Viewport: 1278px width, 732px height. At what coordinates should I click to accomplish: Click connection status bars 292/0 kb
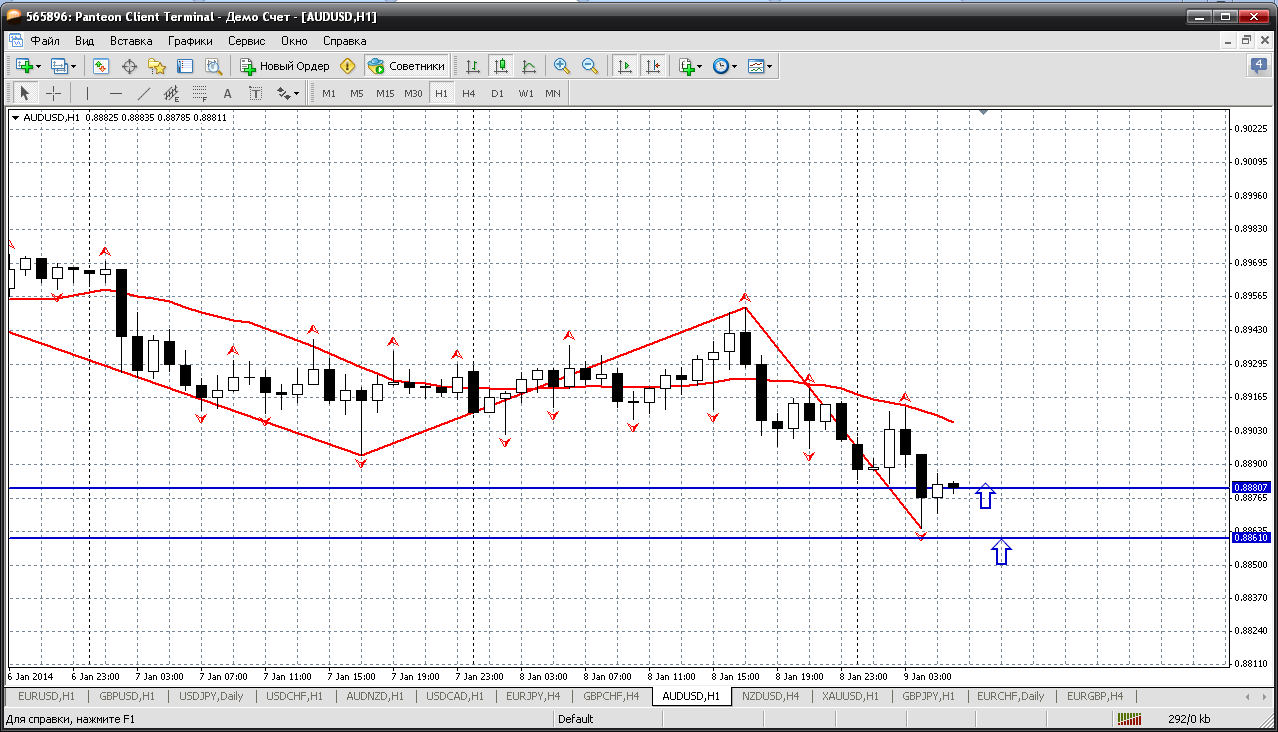pyautogui.click(x=1131, y=718)
